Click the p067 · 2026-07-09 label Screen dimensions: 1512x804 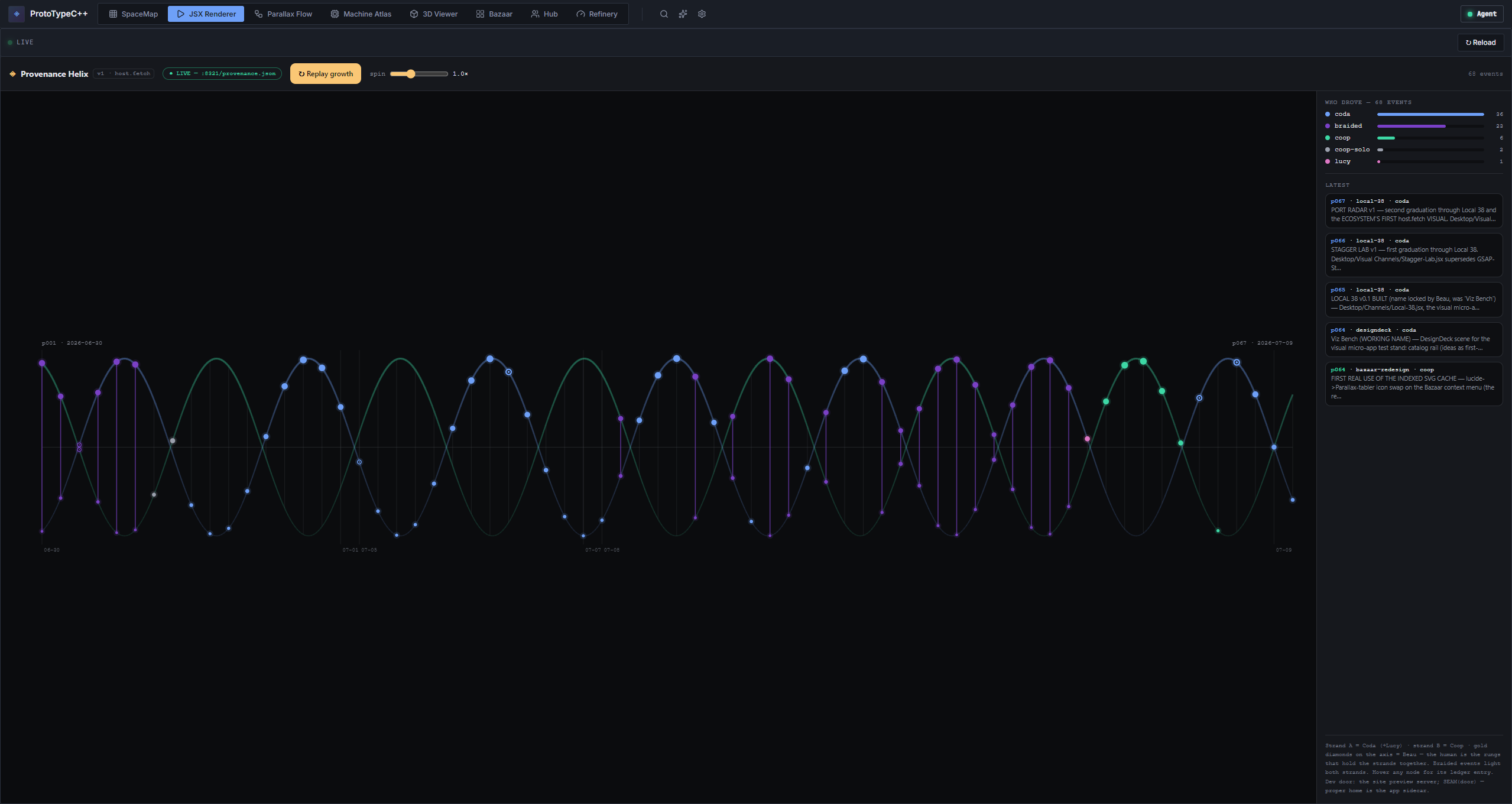coord(1262,343)
